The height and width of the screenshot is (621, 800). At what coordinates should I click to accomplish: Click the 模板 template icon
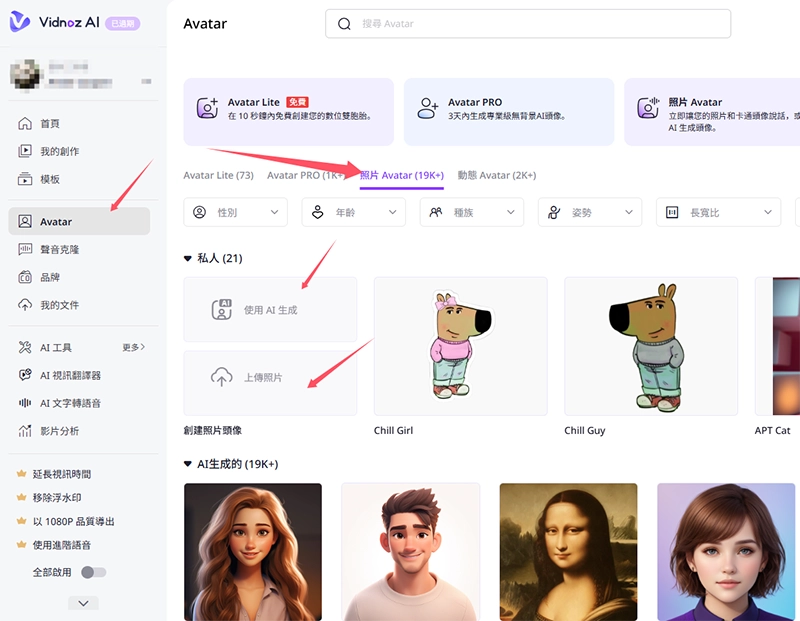coord(24,179)
